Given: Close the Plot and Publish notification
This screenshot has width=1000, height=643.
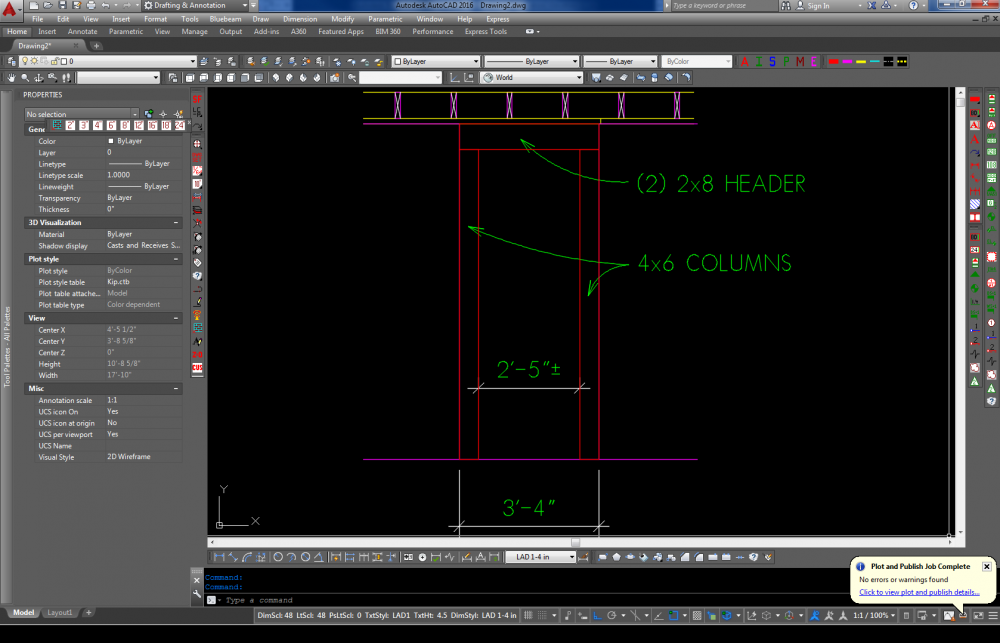Looking at the screenshot, I should (986, 566).
